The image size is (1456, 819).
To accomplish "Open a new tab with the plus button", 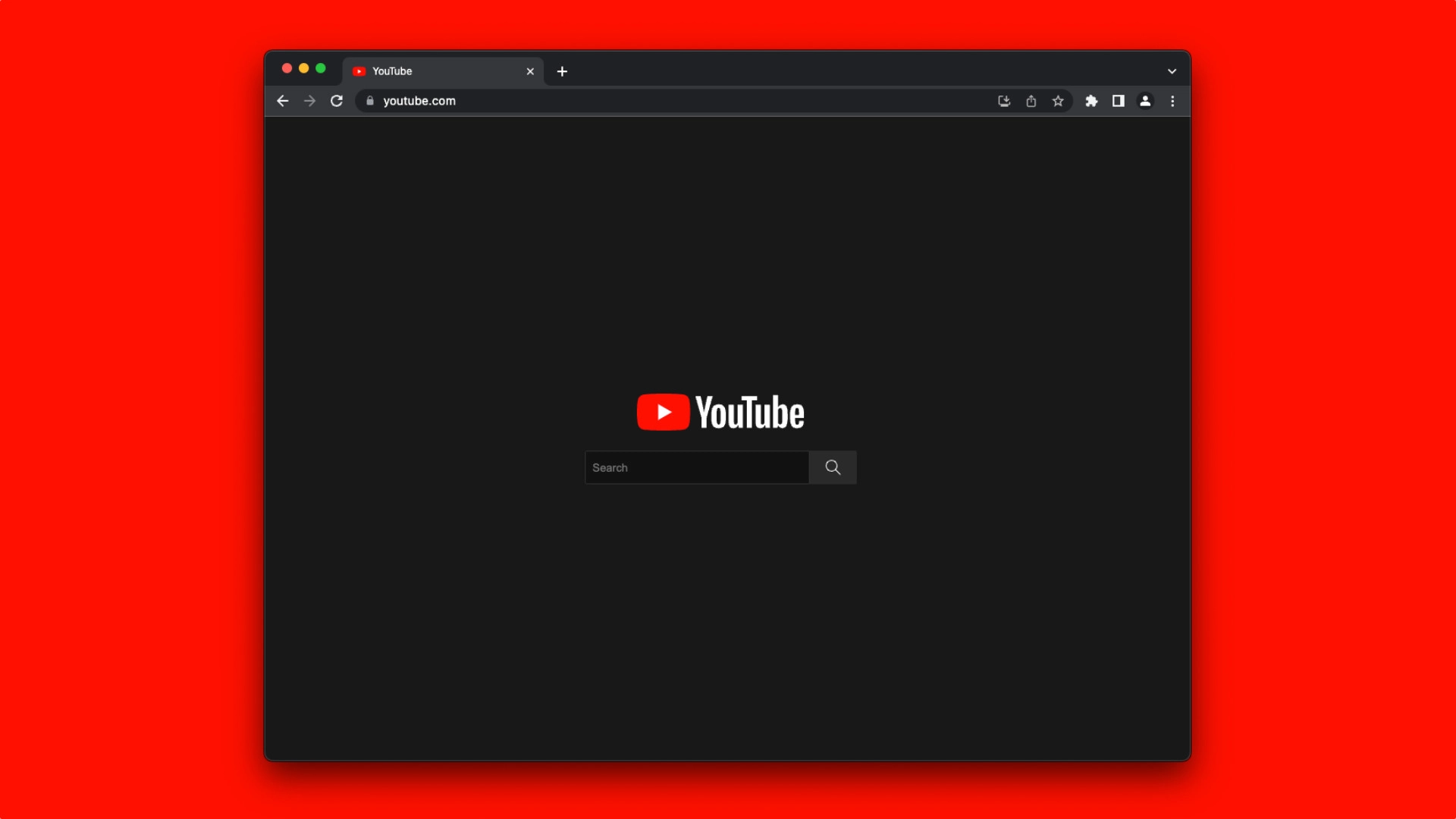I will pyautogui.click(x=562, y=71).
